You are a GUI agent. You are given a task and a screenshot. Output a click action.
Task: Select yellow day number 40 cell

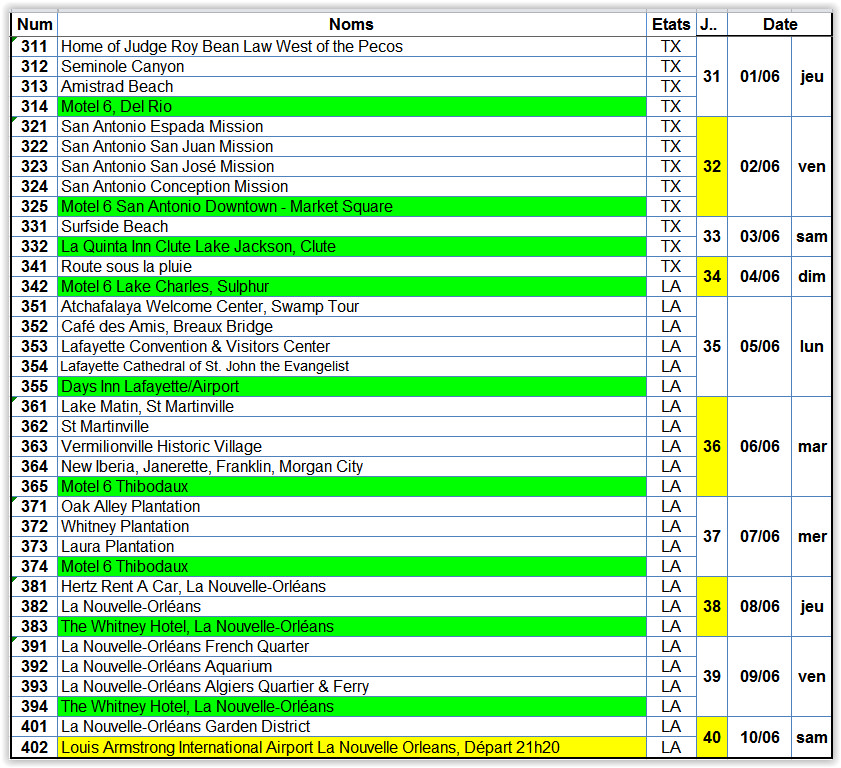point(712,737)
